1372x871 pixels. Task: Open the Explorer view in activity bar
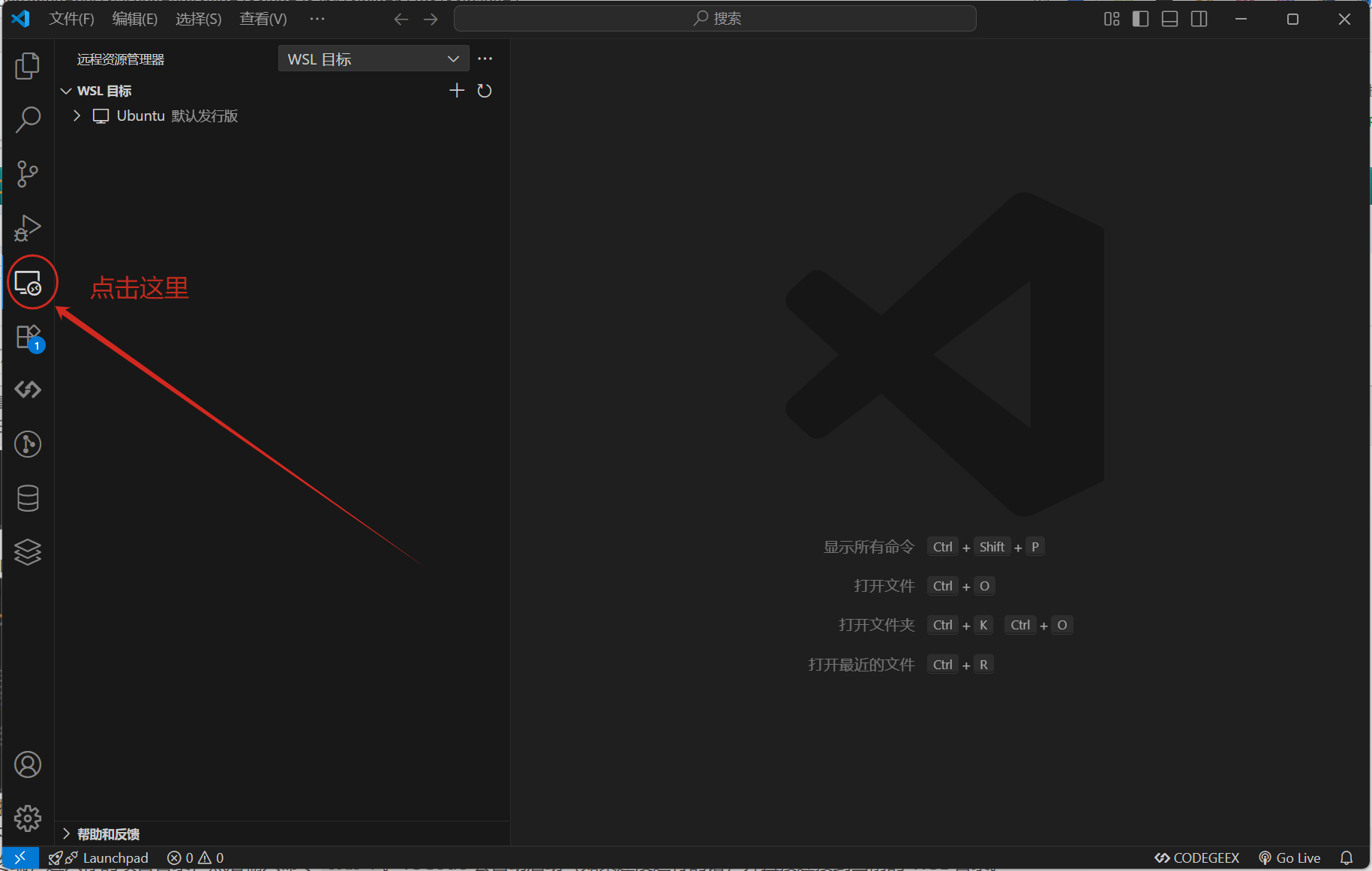[28, 66]
